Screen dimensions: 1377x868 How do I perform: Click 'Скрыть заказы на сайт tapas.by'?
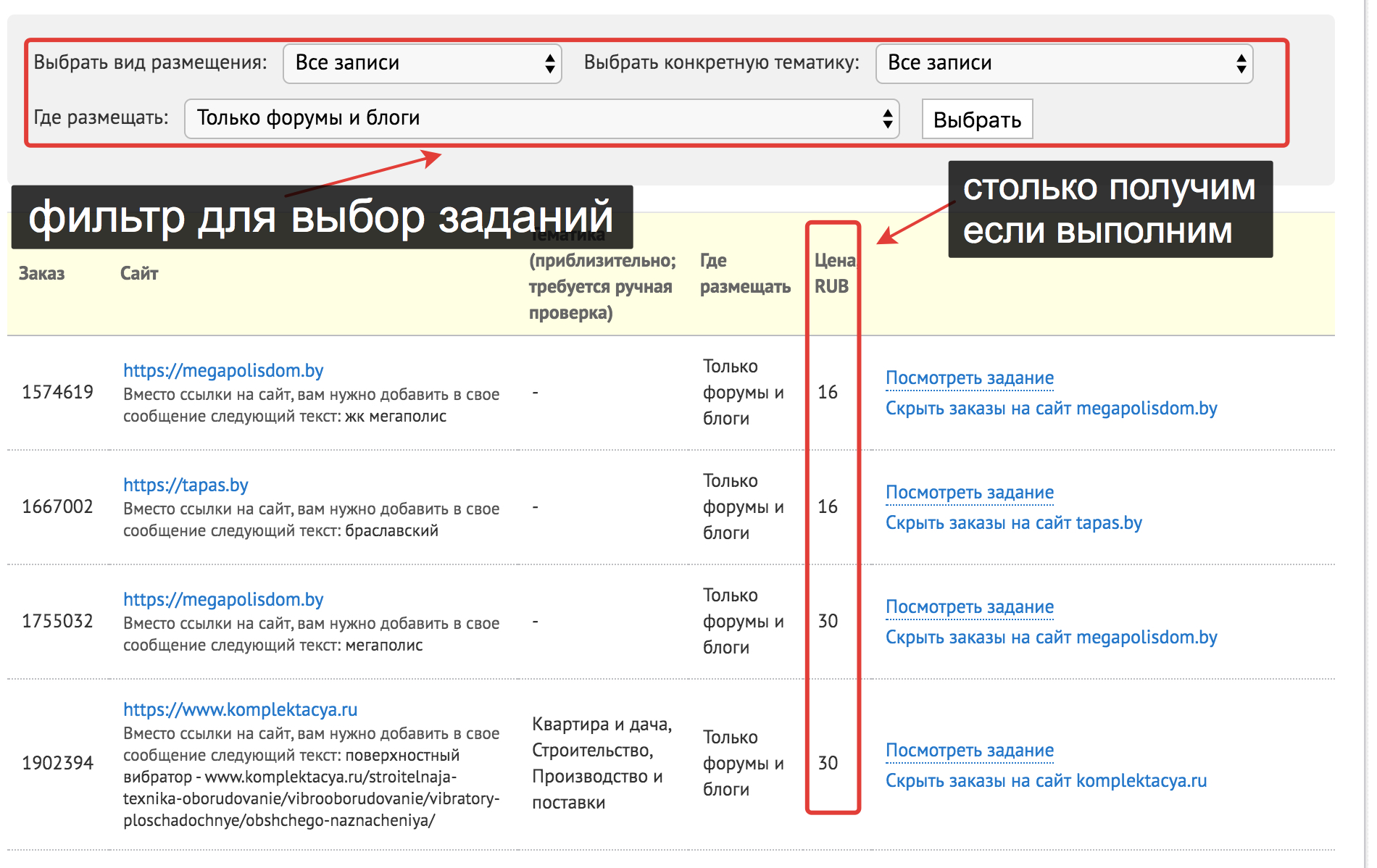pos(1014,523)
